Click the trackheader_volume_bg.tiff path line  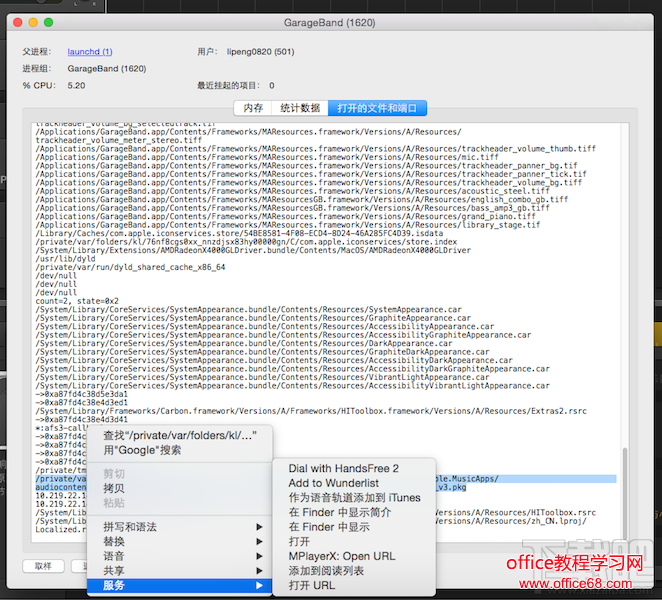(309, 182)
